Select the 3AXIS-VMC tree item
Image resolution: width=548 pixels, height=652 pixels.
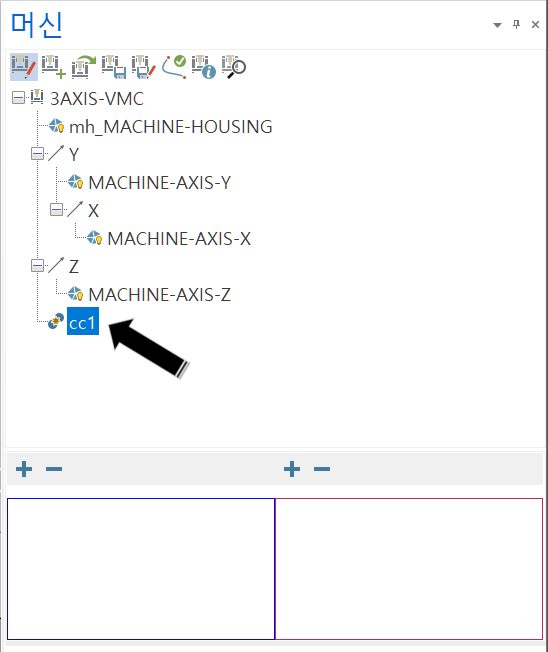(97, 99)
